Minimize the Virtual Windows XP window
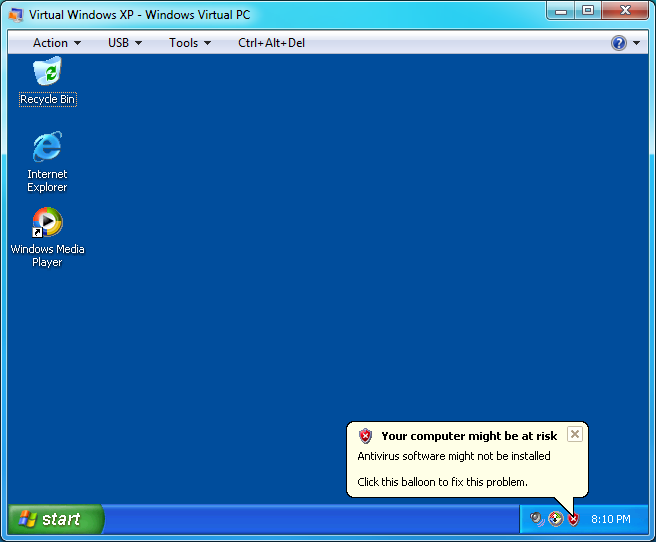This screenshot has height=542, width=656. coord(561,11)
